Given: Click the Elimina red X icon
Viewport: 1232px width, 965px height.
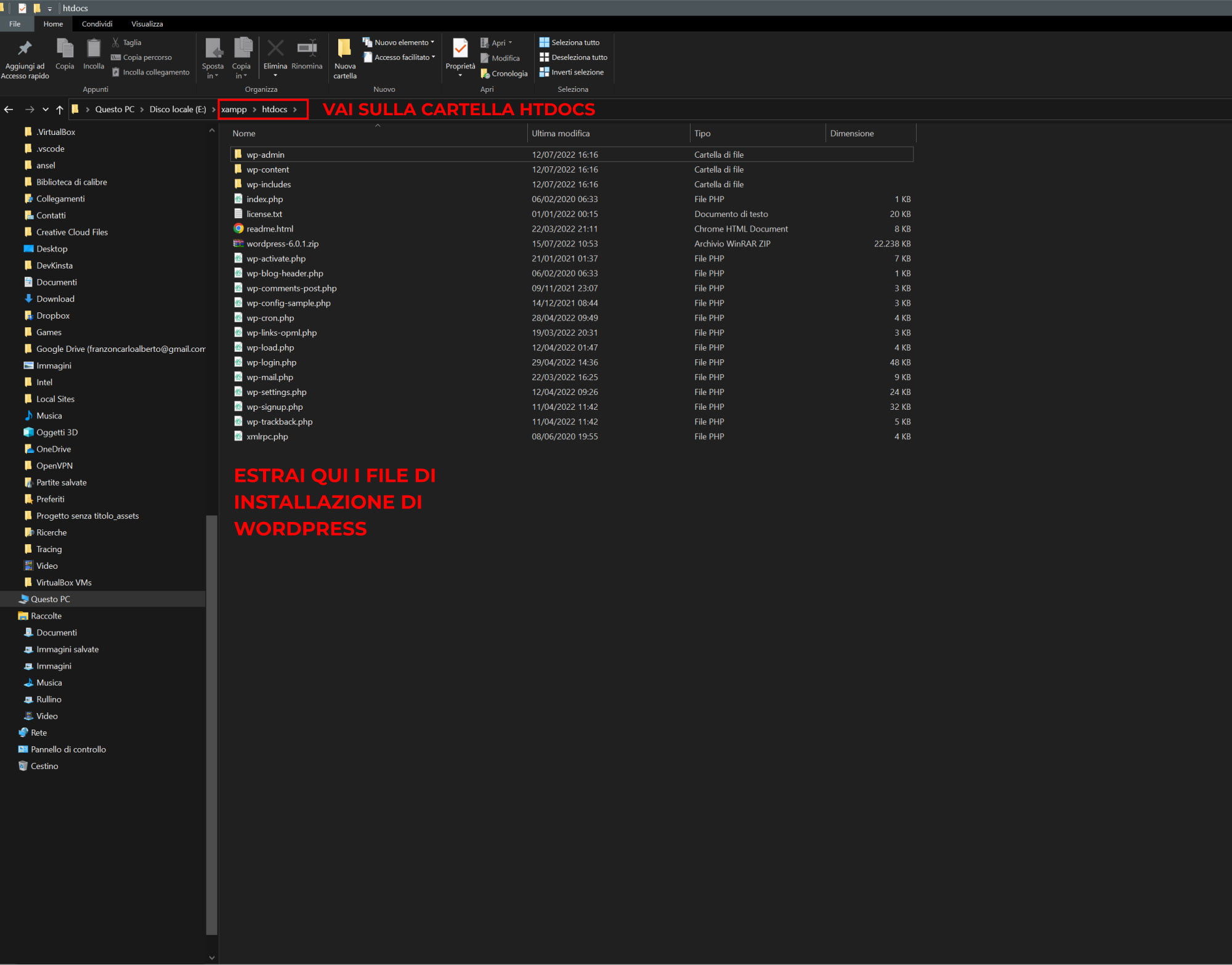Looking at the screenshot, I should click(275, 49).
